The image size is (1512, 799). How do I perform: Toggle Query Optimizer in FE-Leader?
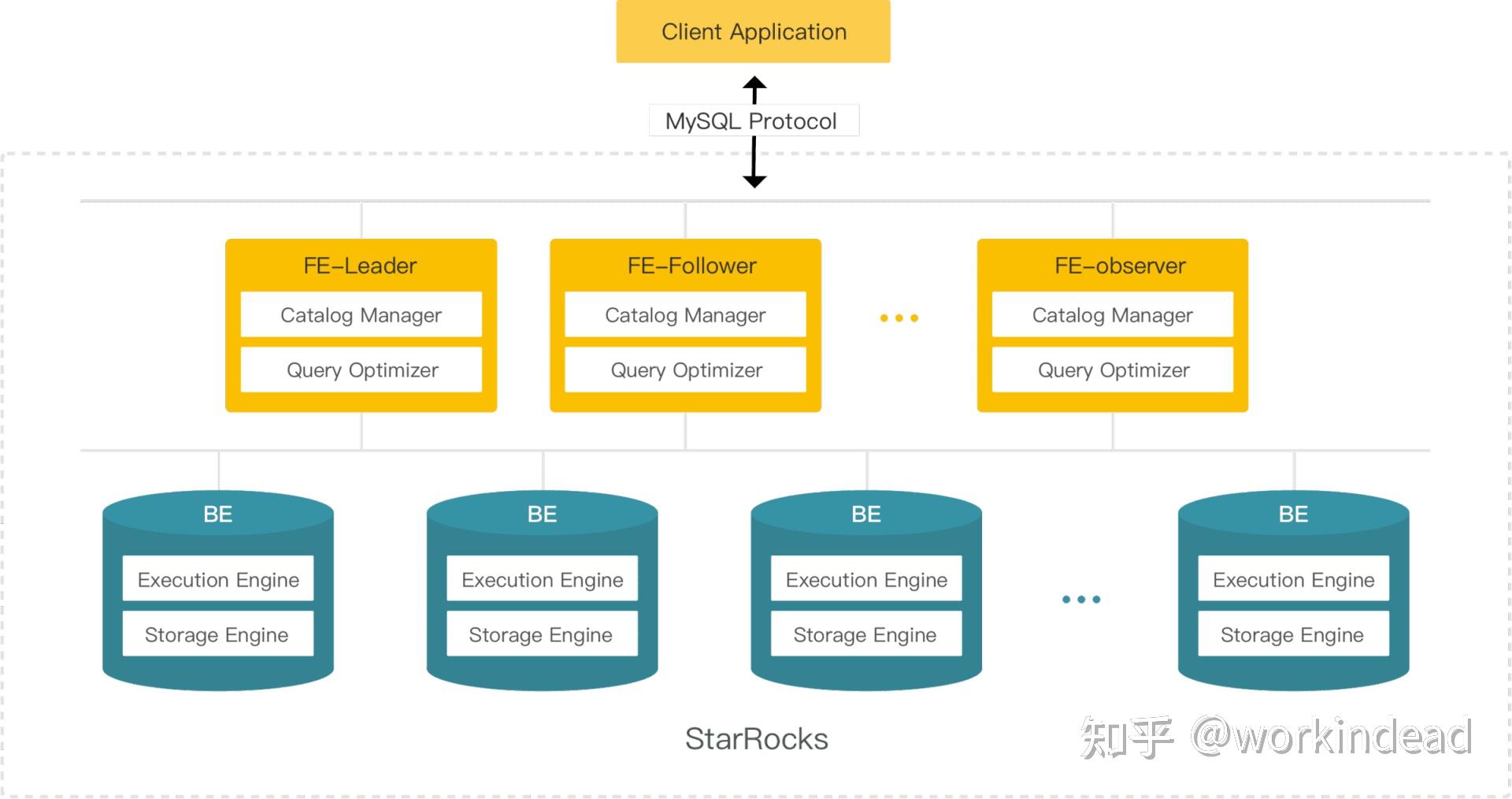(361, 370)
